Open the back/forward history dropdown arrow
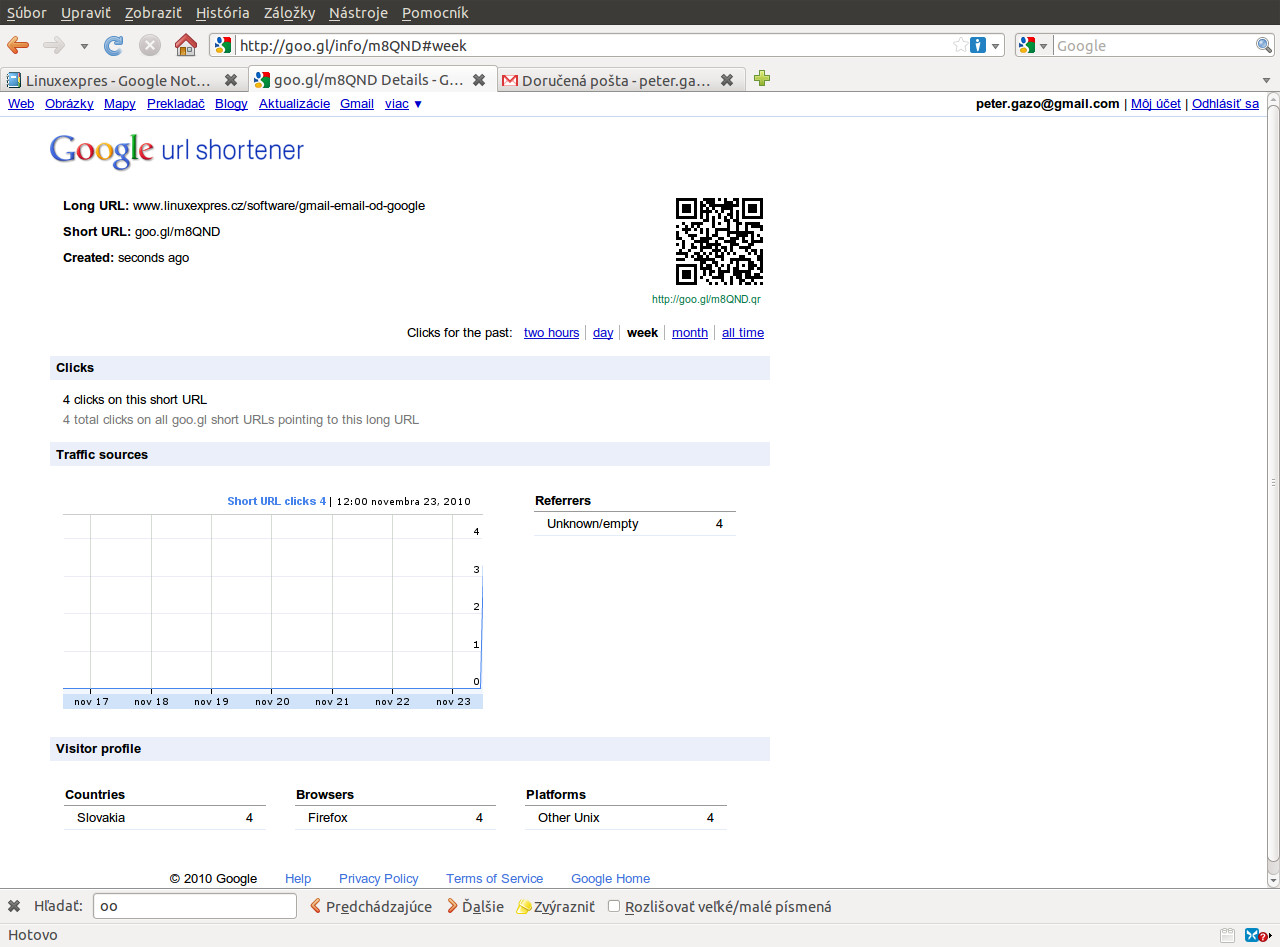This screenshot has width=1280, height=947. (84, 46)
